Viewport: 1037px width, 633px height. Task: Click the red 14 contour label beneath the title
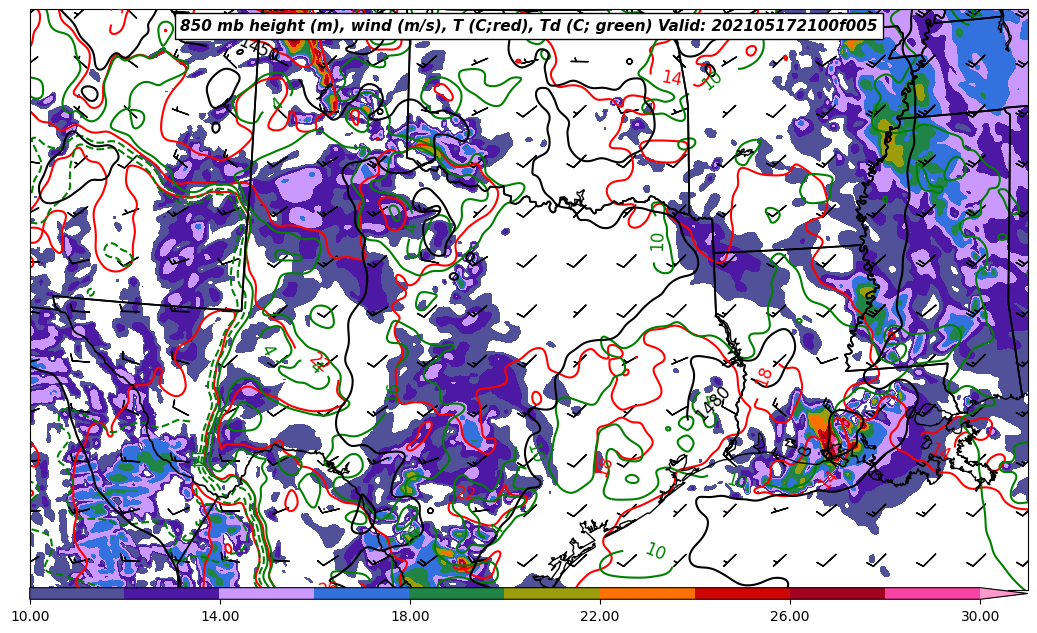coord(672,77)
